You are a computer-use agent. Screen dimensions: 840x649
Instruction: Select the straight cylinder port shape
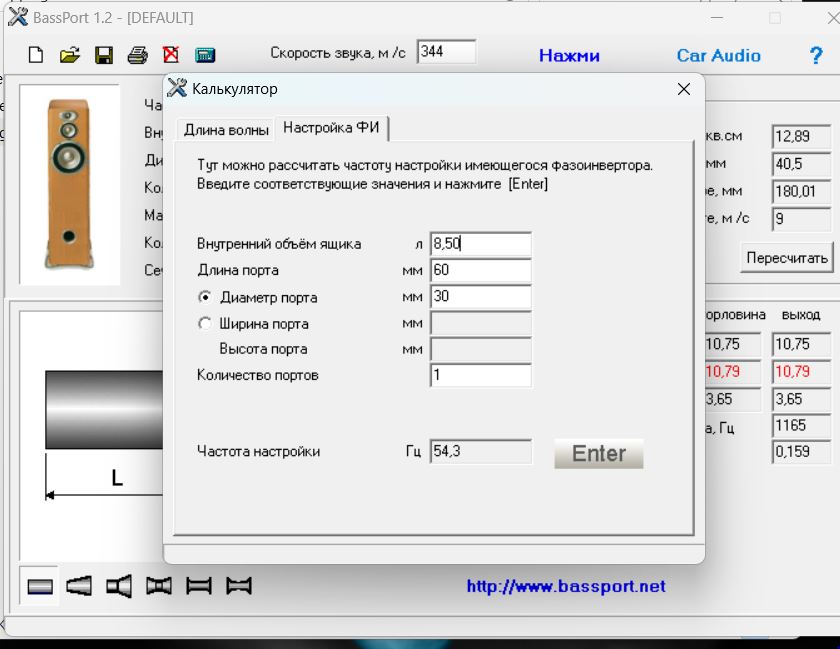[40, 586]
